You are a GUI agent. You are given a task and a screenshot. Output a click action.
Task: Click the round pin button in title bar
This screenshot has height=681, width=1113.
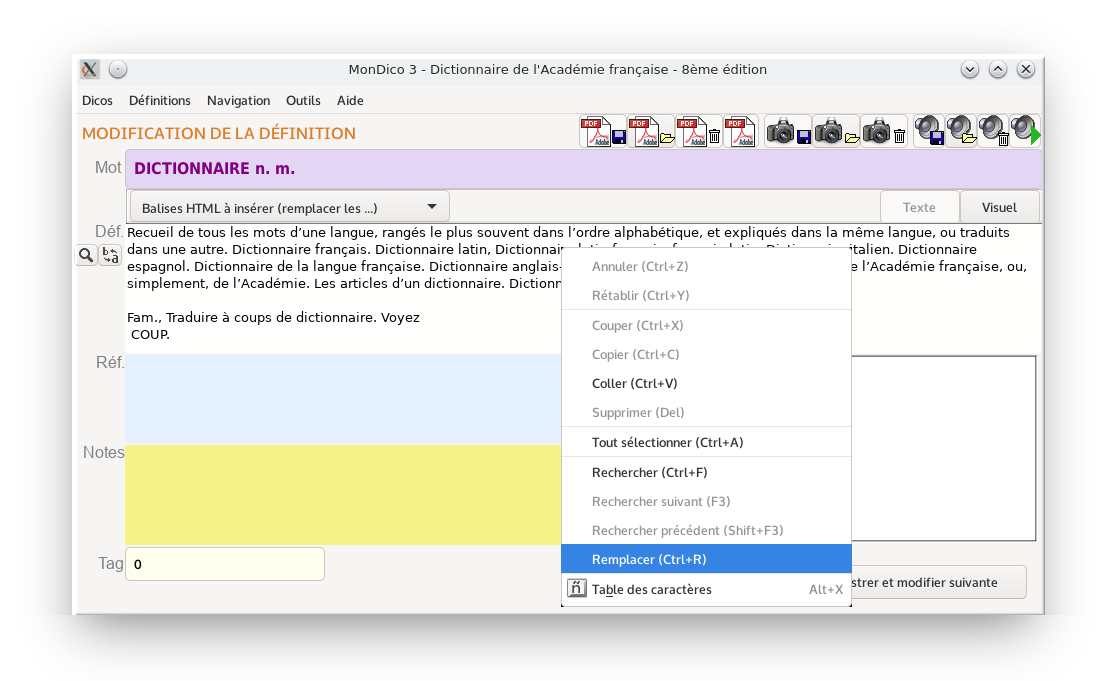(x=118, y=69)
